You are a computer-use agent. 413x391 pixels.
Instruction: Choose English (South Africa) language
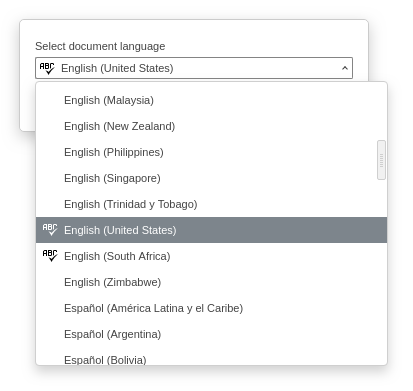pyautogui.click(x=211, y=256)
